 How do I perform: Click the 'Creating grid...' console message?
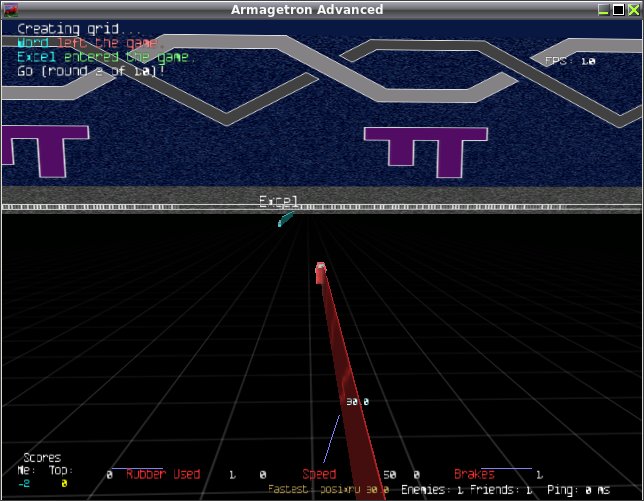point(78,29)
